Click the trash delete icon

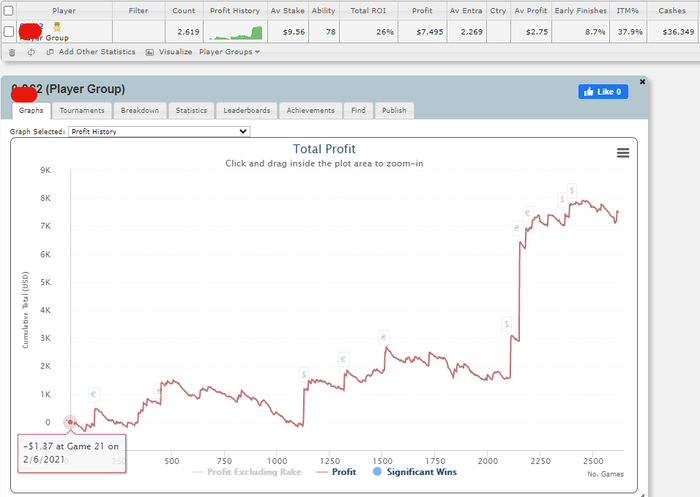click(x=12, y=52)
